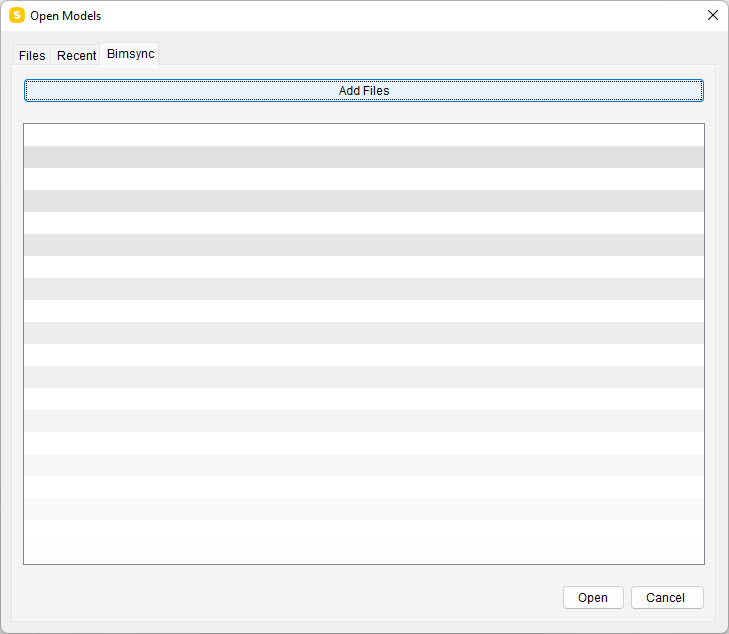Cancel the Open Models dialog
The width and height of the screenshot is (729, 634).
coord(665,598)
